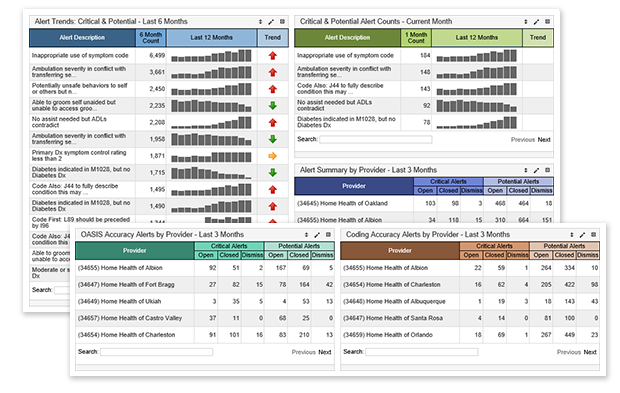Click the green down arrow for the 2,235 count row
The image size is (620, 393).
pos(272,106)
